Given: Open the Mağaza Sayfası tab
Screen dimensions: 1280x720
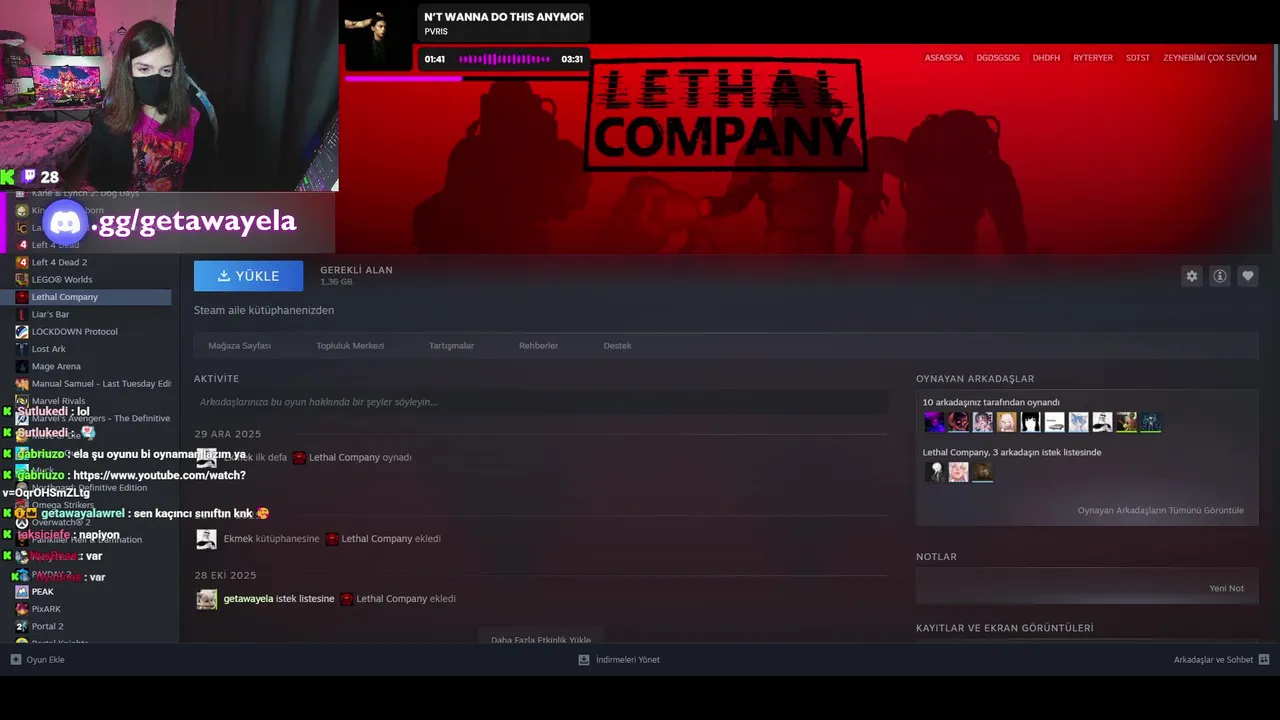Looking at the screenshot, I should point(240,346).
